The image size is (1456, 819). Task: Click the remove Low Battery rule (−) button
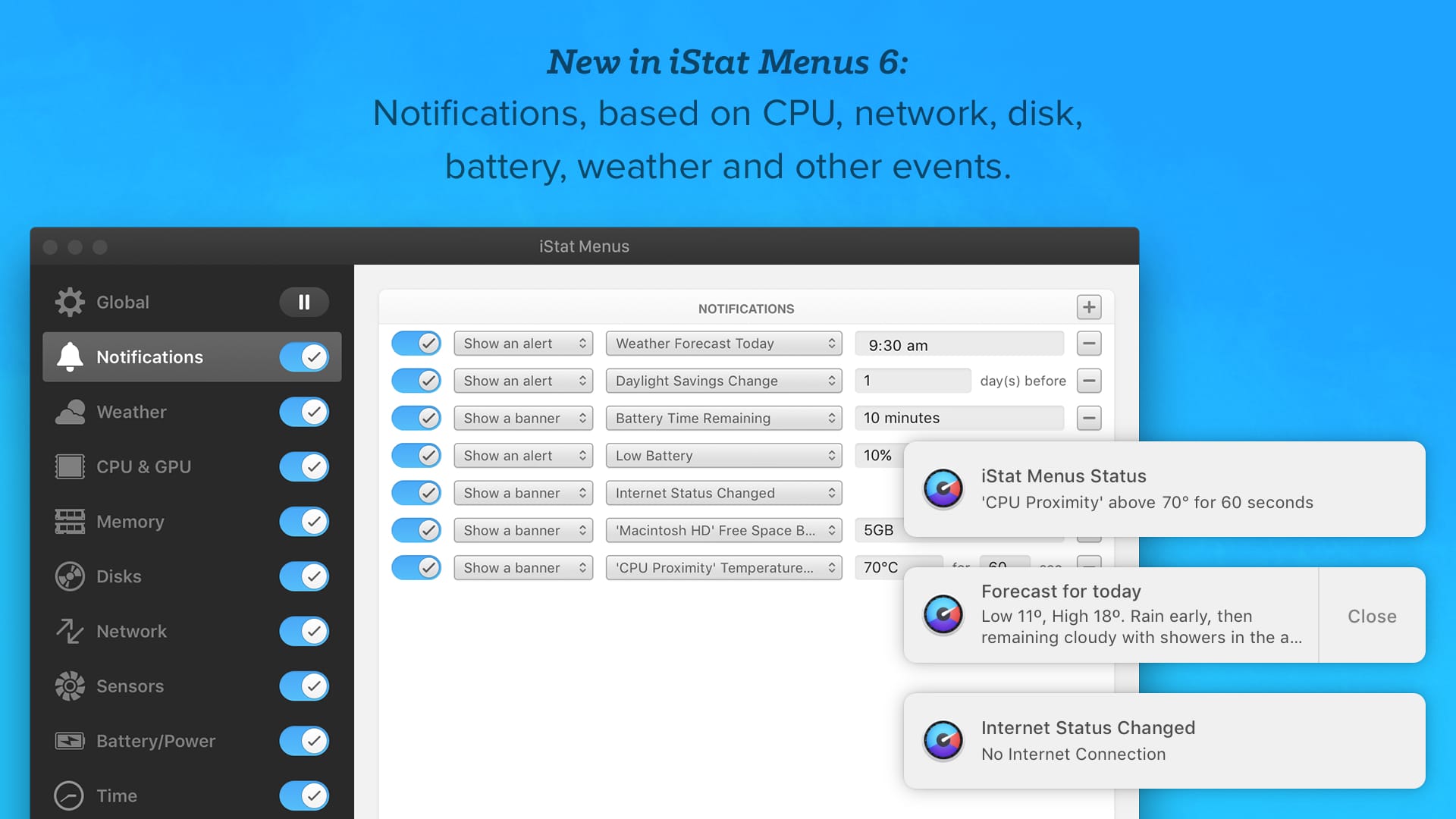[x=1088, y=454]
